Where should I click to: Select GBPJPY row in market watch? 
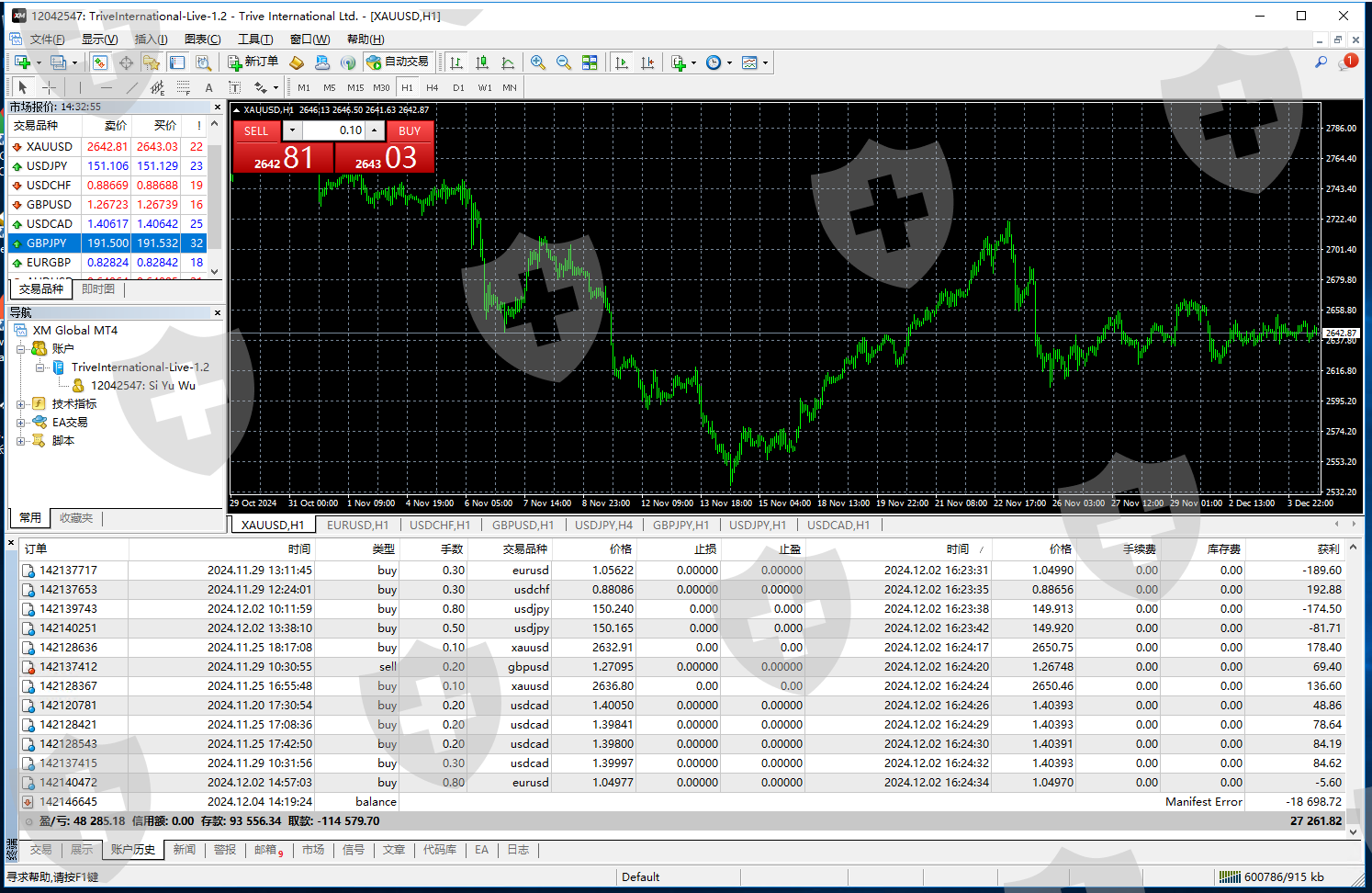click(x=47, y=243)
